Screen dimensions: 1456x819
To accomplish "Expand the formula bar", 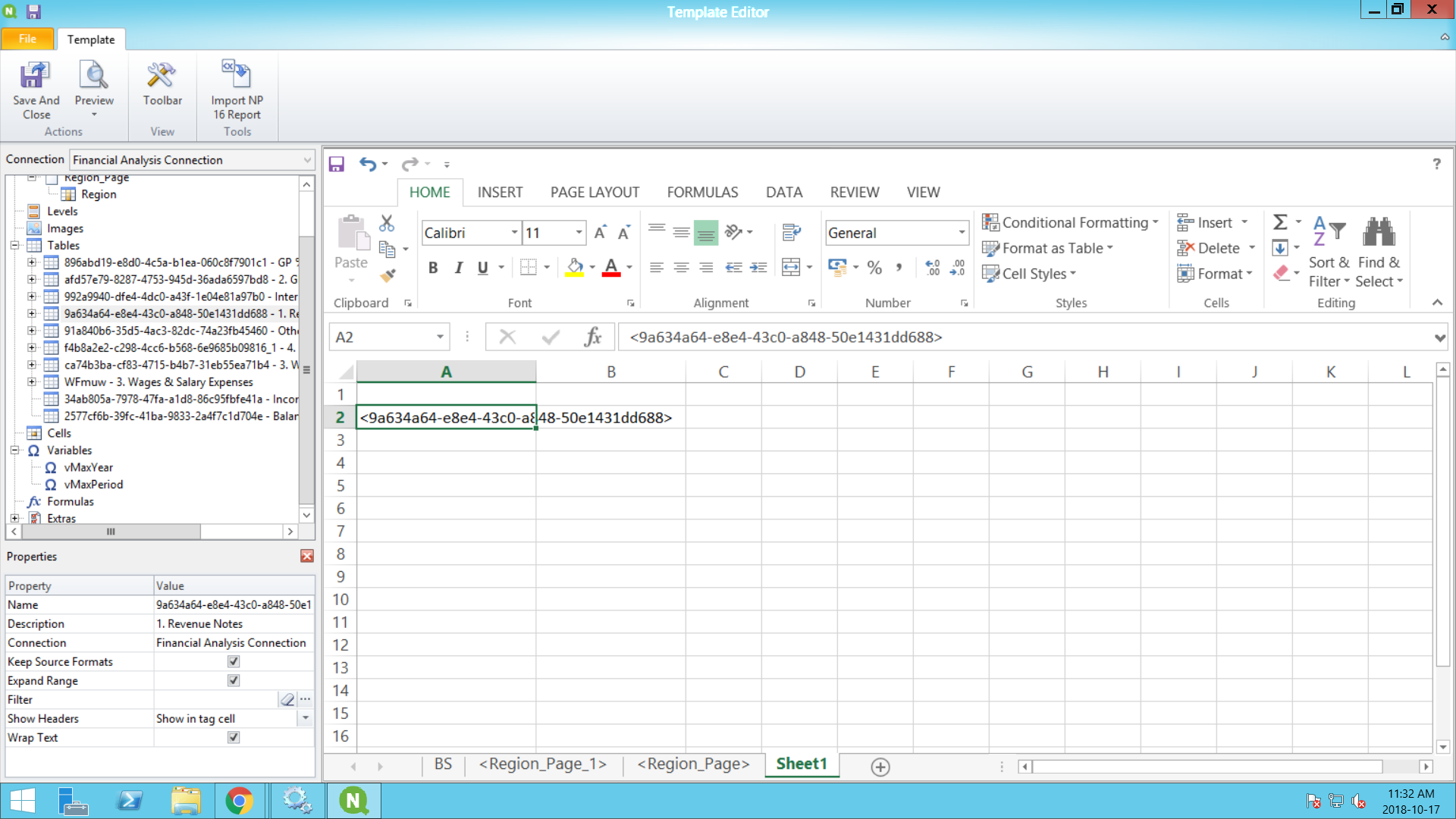I will 1439,337.
